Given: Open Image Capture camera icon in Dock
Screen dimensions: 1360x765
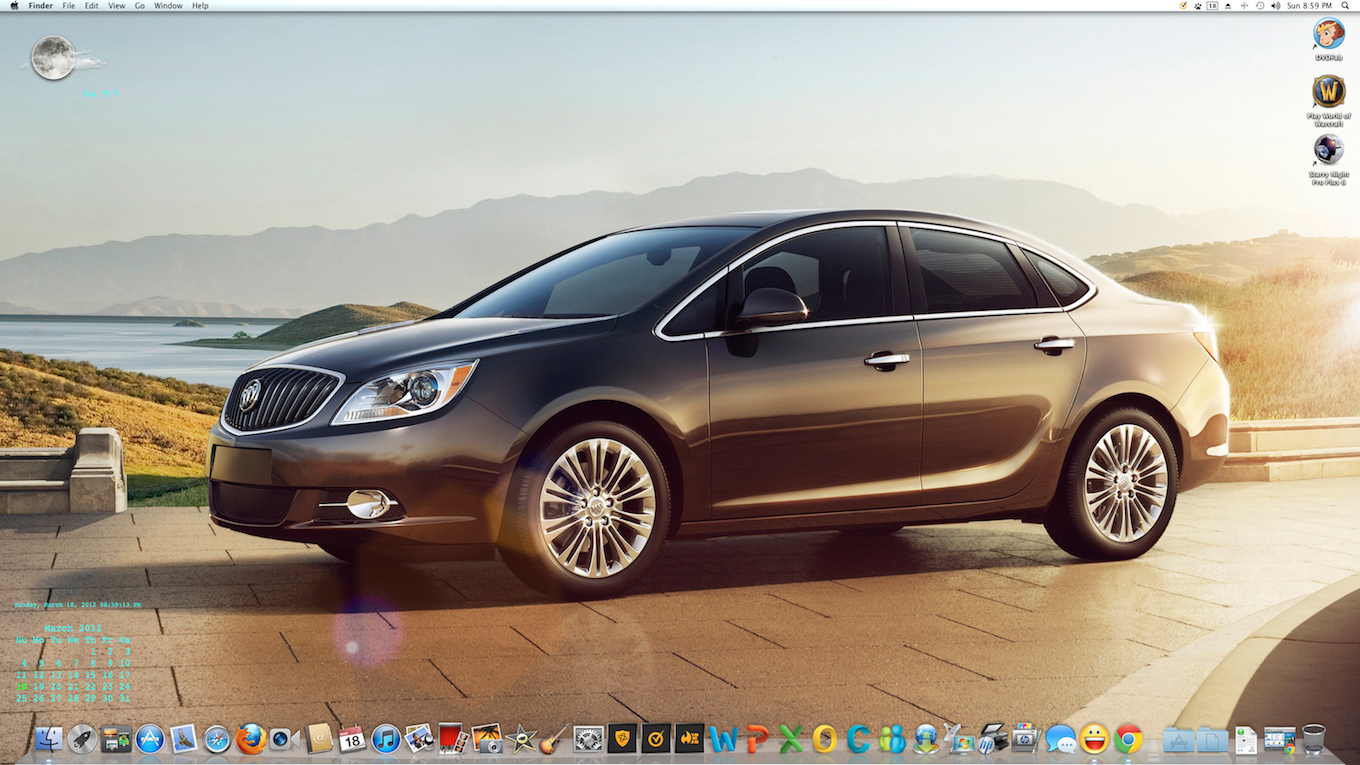Looking at the screenshot, I should tap(487, 739).
